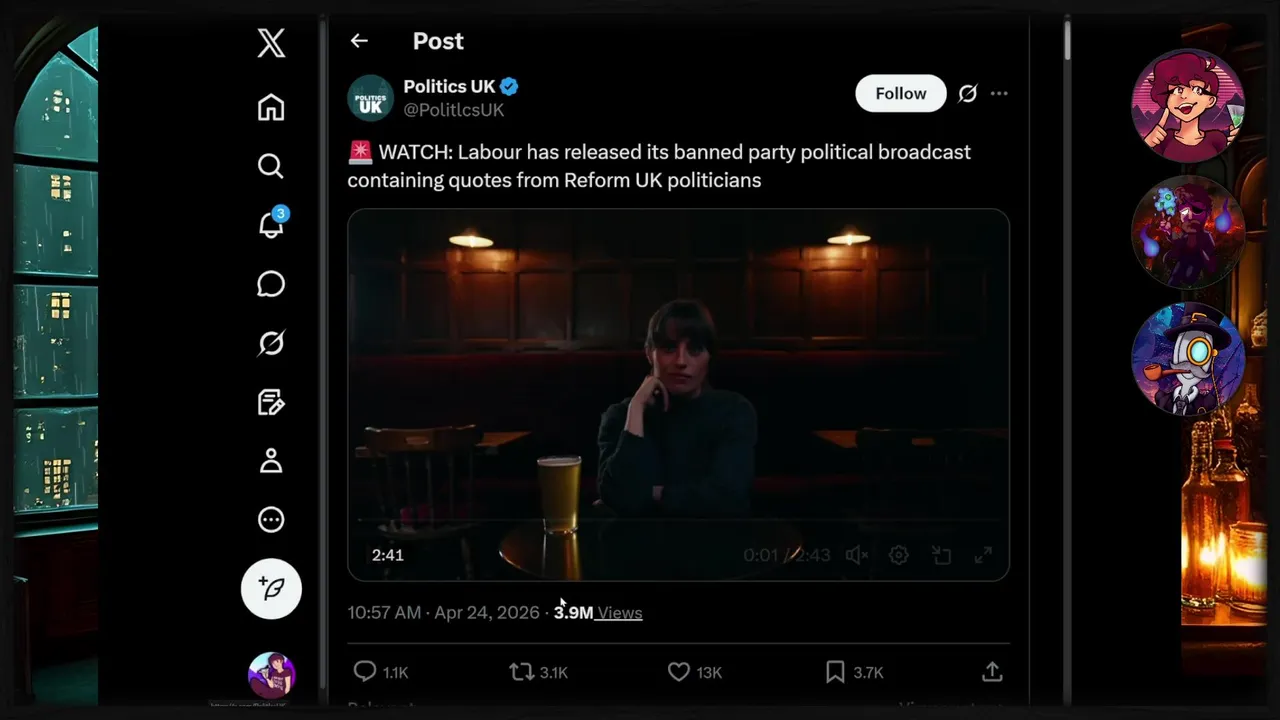The height and width of the screenshot is (720, 1280).
Task: Open the Politics UK profile avatar
Action: coord(370,98)
